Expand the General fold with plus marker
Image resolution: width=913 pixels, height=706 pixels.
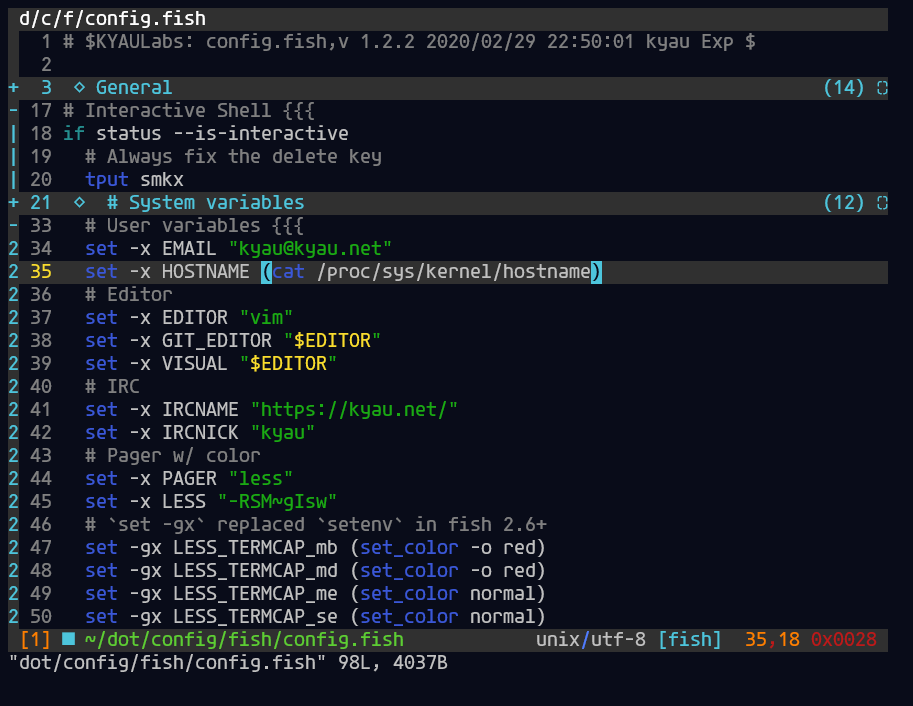(13, 88)
